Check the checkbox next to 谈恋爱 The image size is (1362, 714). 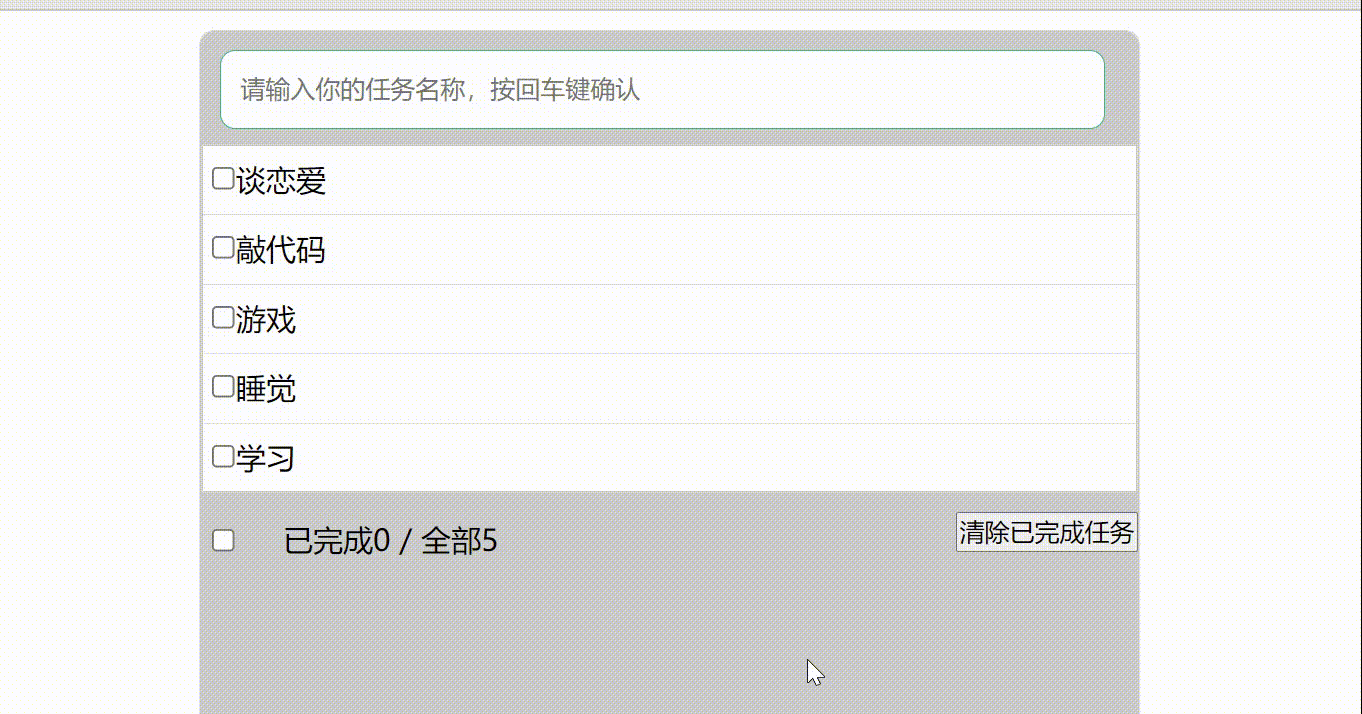(221, 176)
